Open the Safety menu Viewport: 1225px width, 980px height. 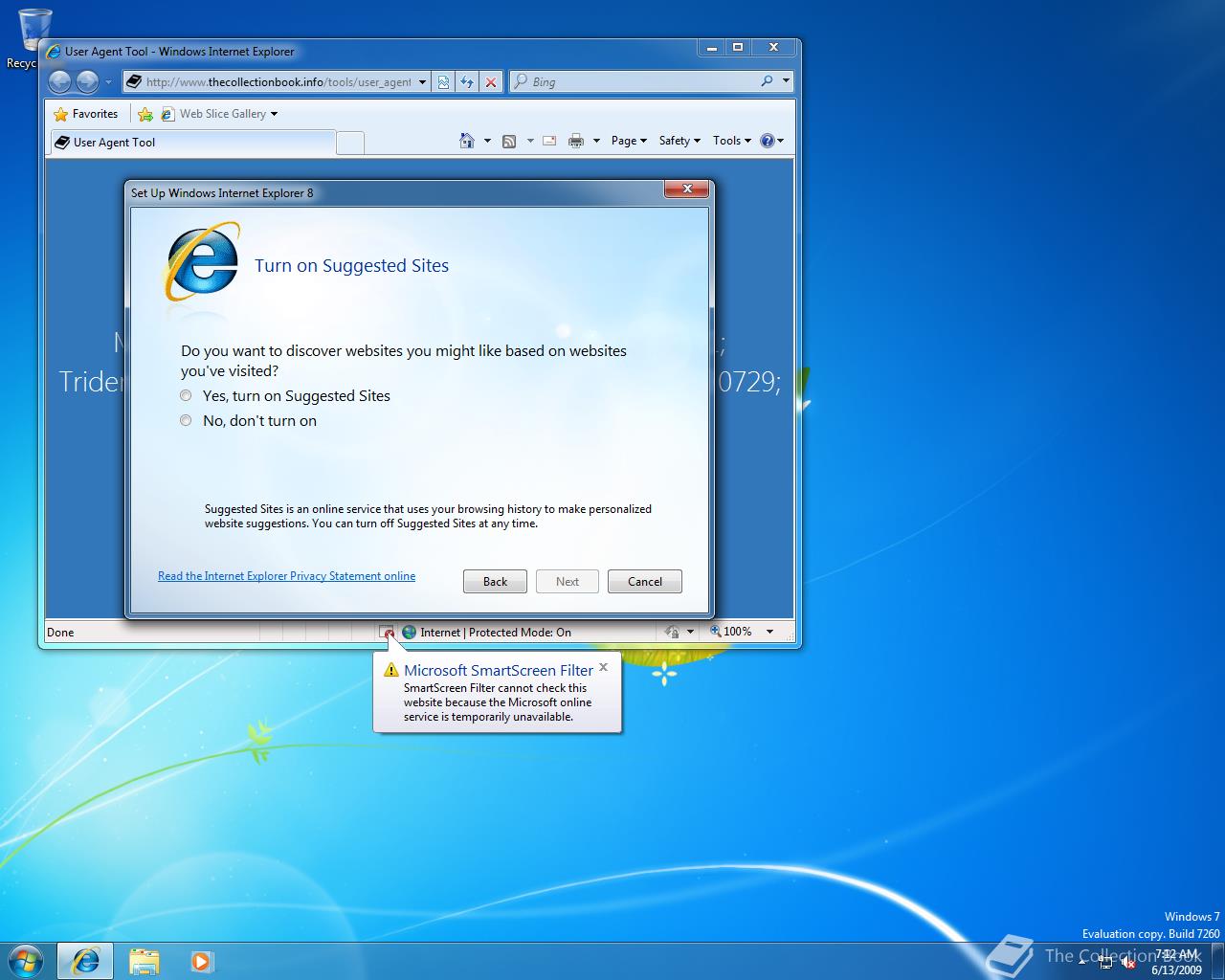(679, 141)
